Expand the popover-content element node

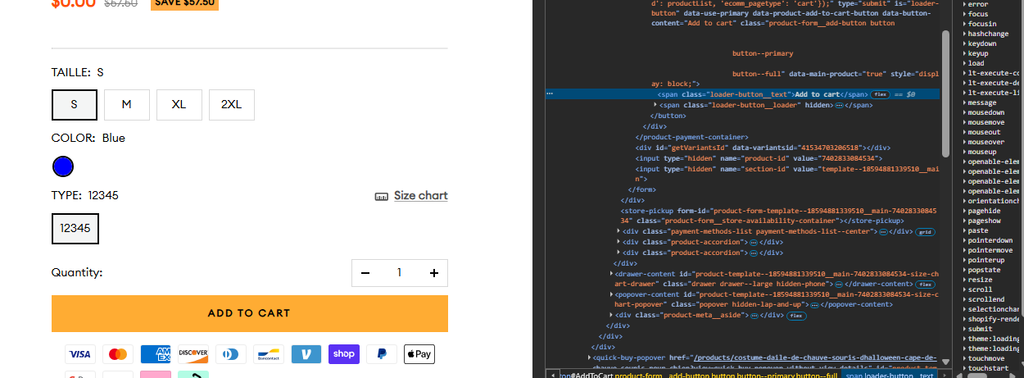[x=612, y=295]
